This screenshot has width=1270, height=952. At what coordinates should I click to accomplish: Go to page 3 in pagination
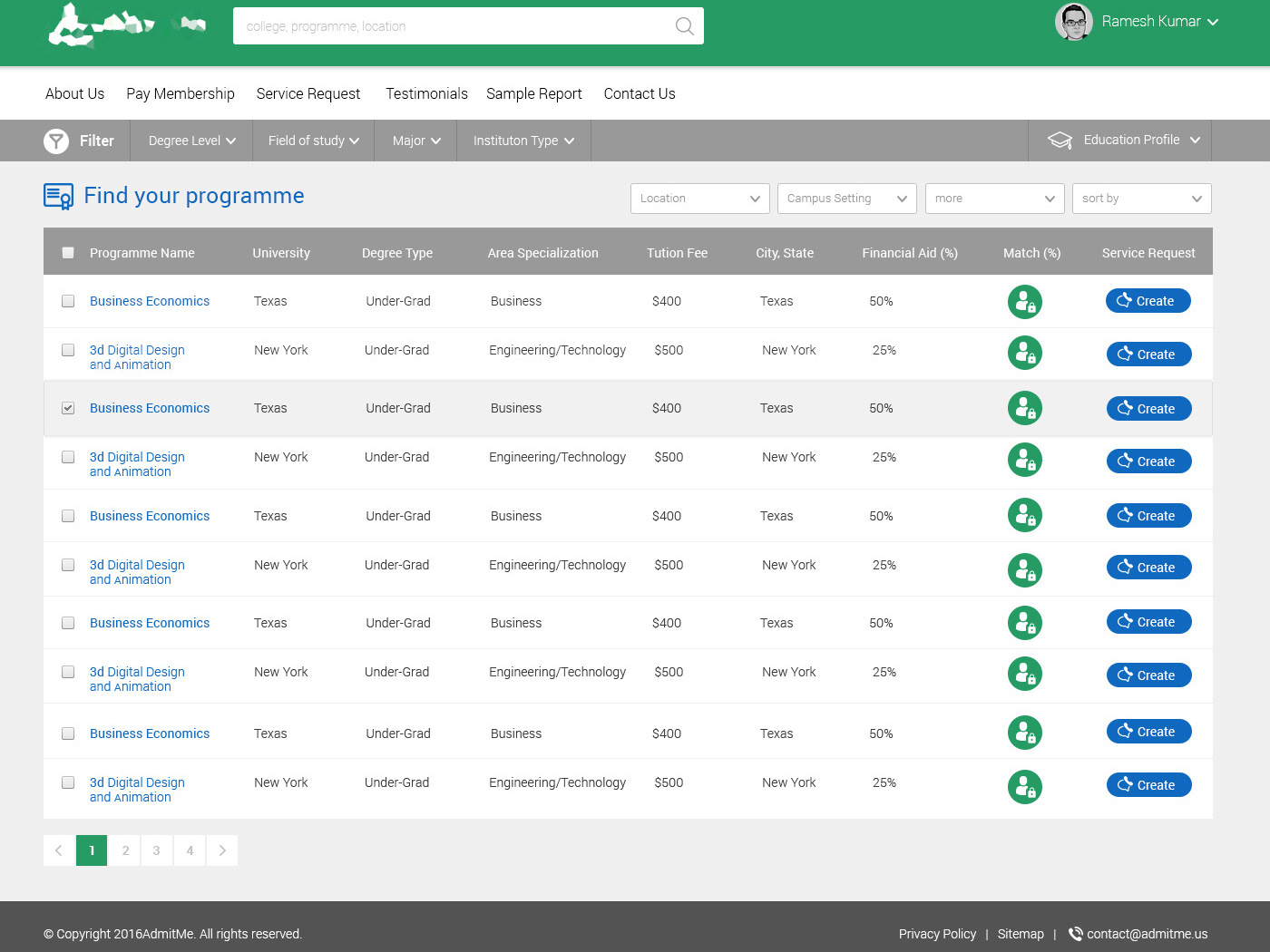[156, 850]
